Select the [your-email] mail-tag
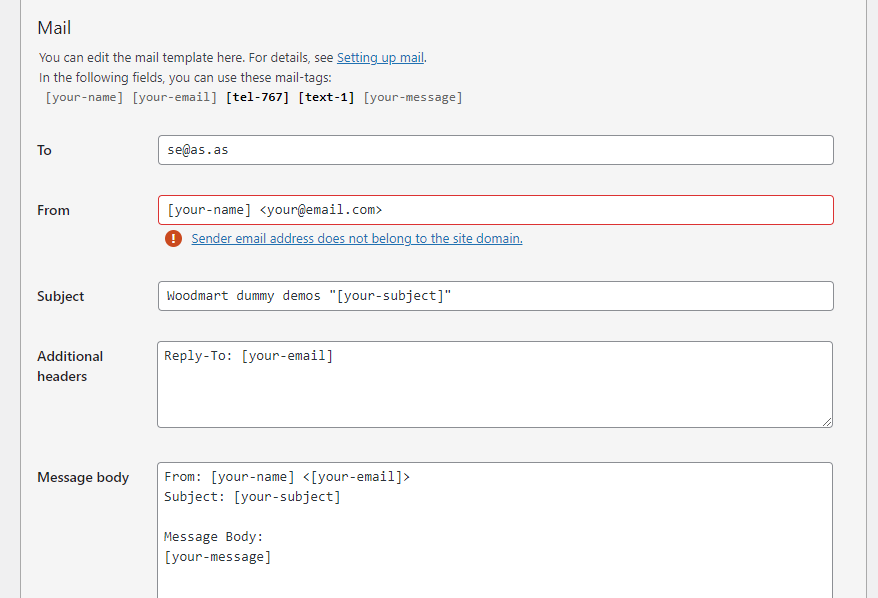Viewport: 878px width, 598px height. pyautogui.click(x=175, y=97)
